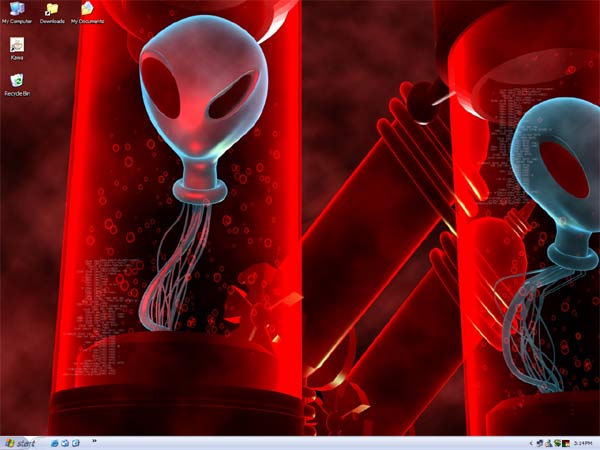The image size is (600, 450).
Task: Click the third Quick Launch icon
Action: (75, 443)
